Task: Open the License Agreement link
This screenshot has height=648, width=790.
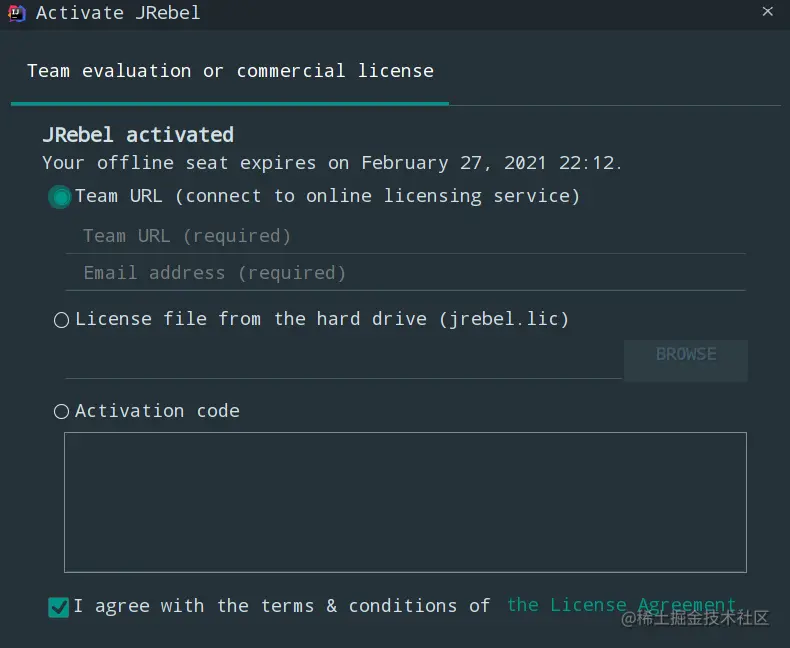Action: 621,605
